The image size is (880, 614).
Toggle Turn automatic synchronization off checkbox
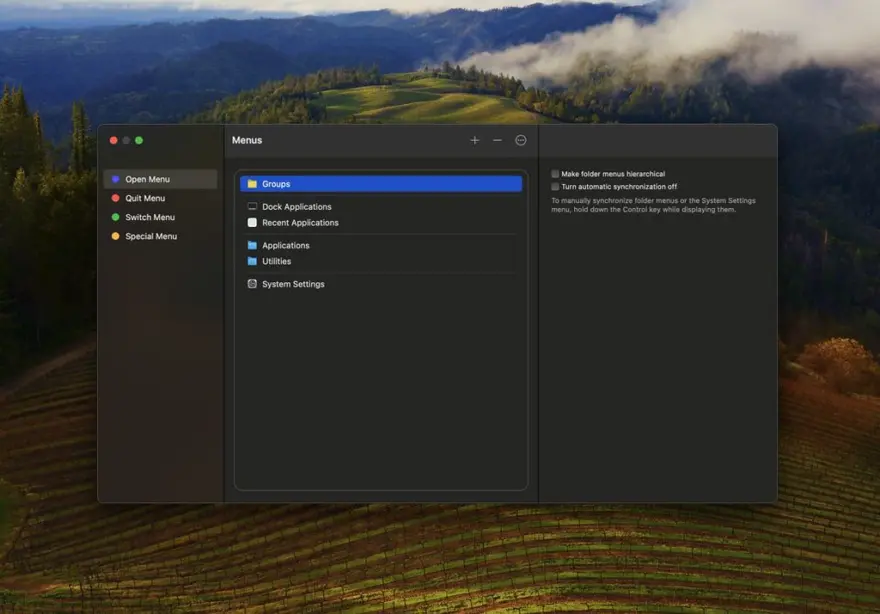[x=555, y=186]
